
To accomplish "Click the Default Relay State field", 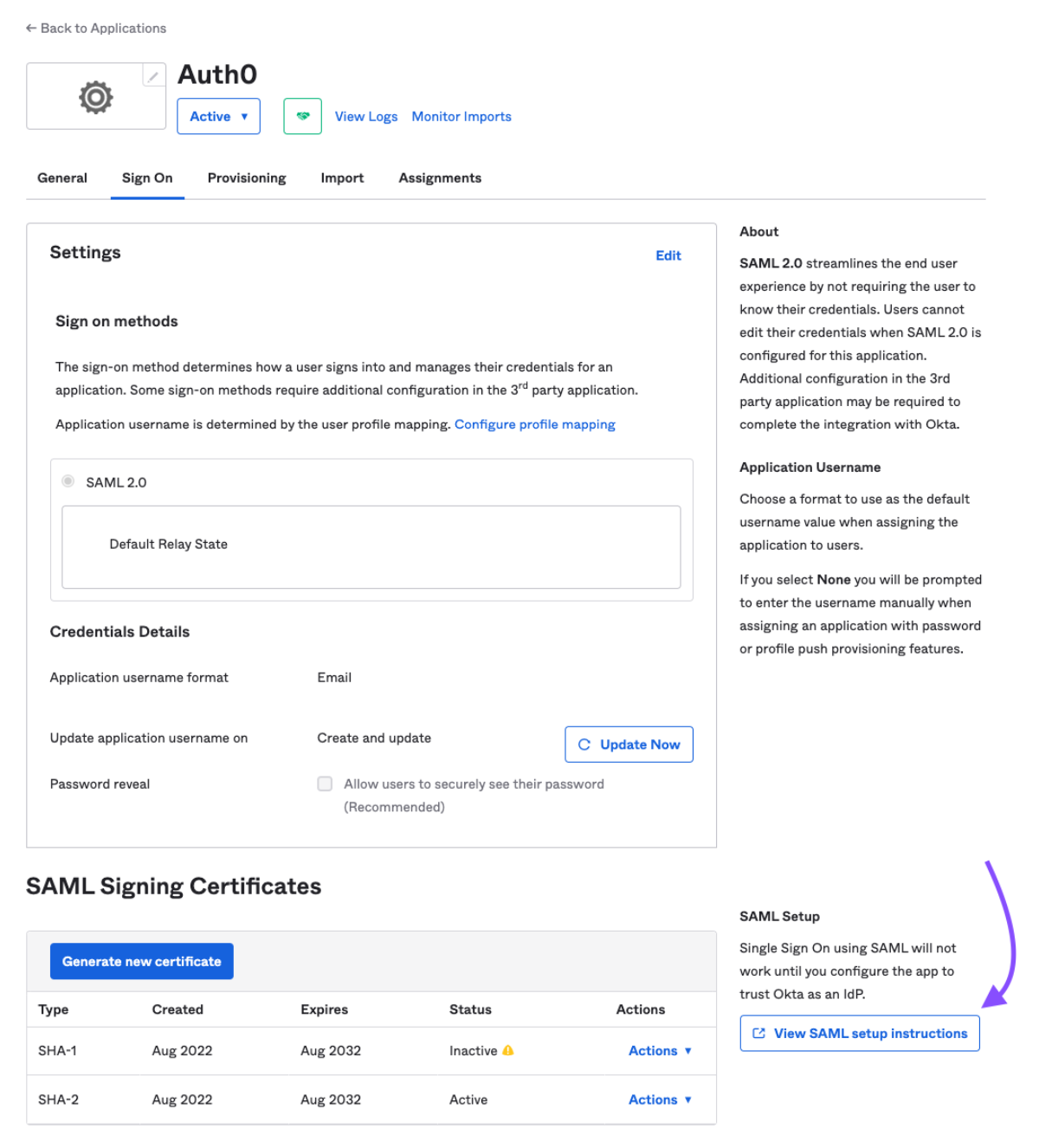I will 371,546.
